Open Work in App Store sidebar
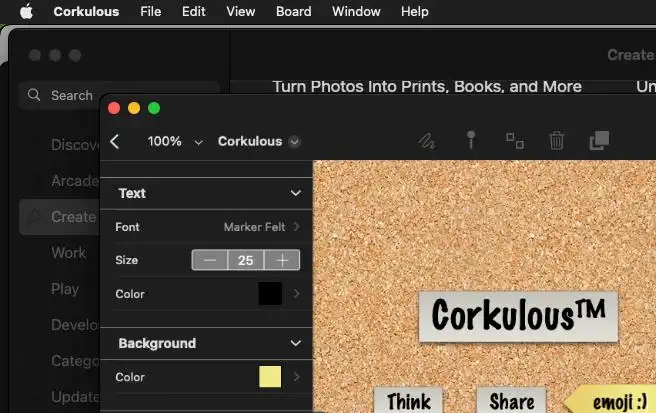The image size is (656, 413). click(x=69, y=253)
